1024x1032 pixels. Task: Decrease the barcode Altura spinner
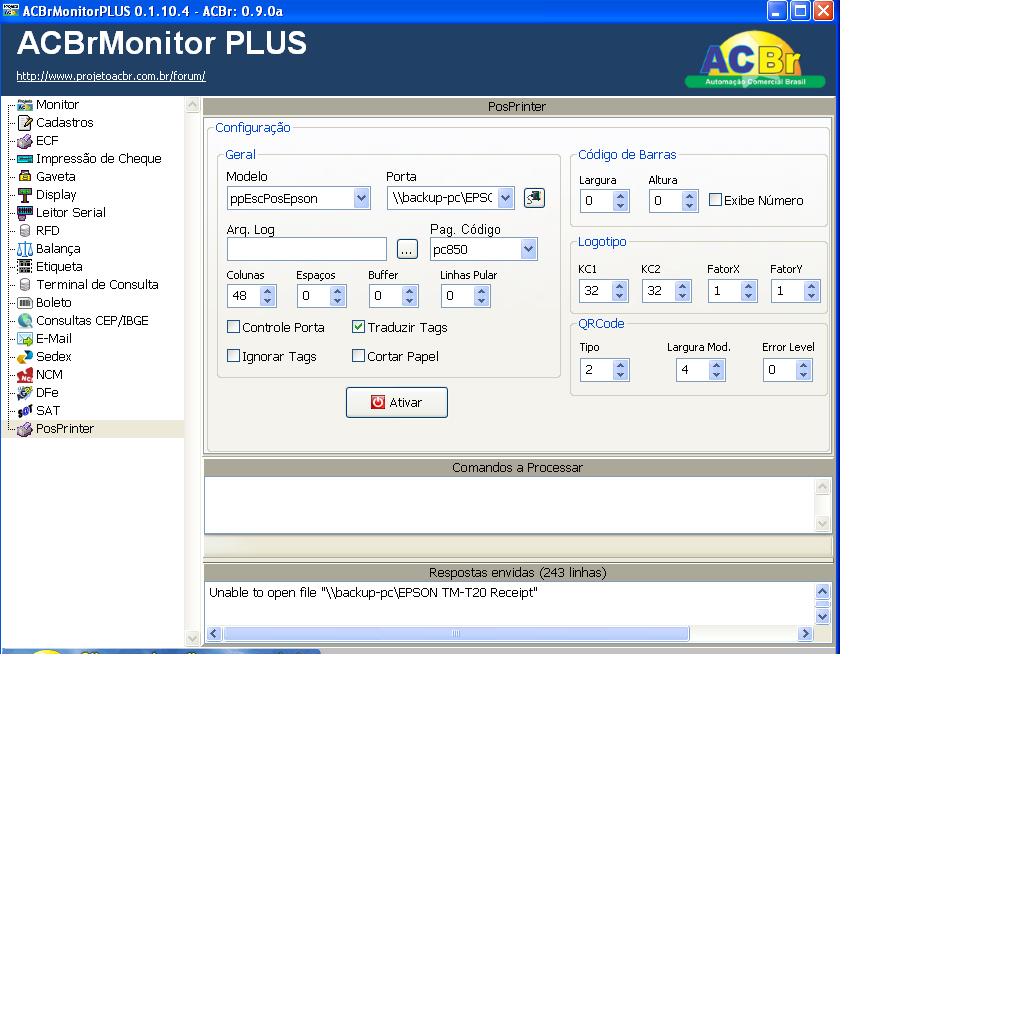[x=689, y=206]
